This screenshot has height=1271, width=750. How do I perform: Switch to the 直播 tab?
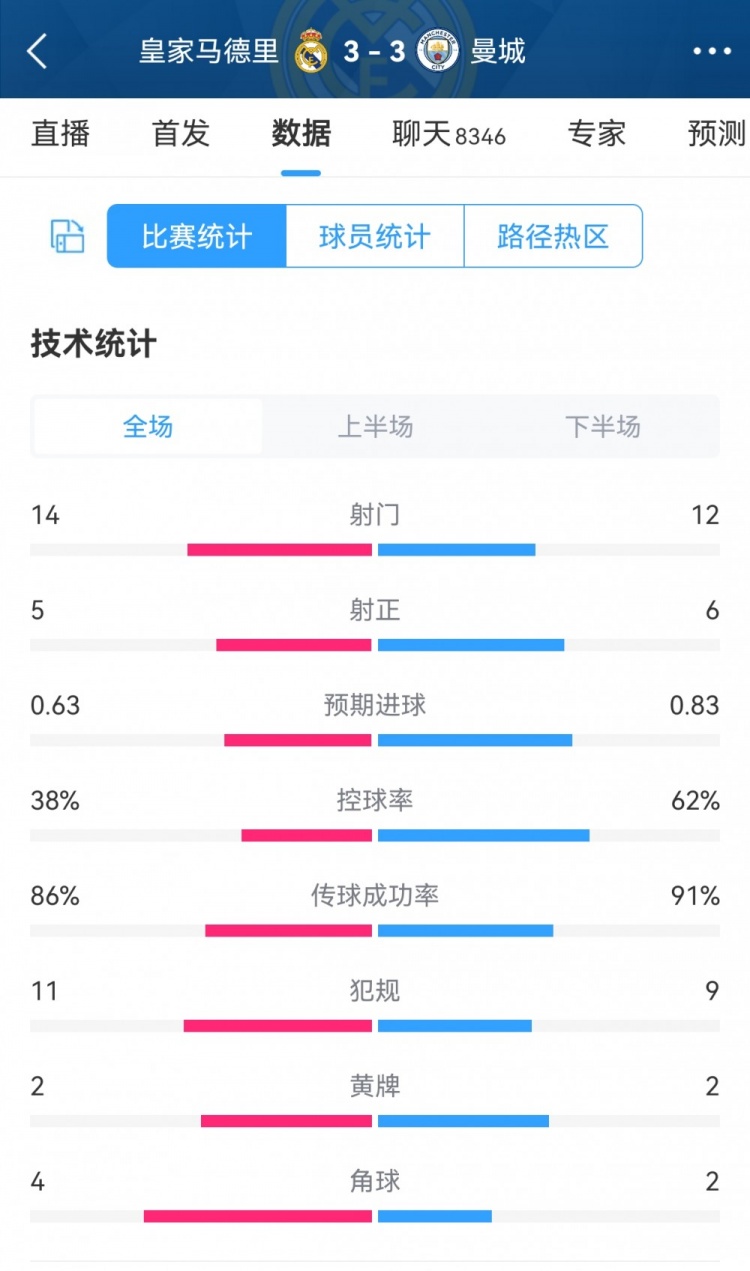coord(60,133)
